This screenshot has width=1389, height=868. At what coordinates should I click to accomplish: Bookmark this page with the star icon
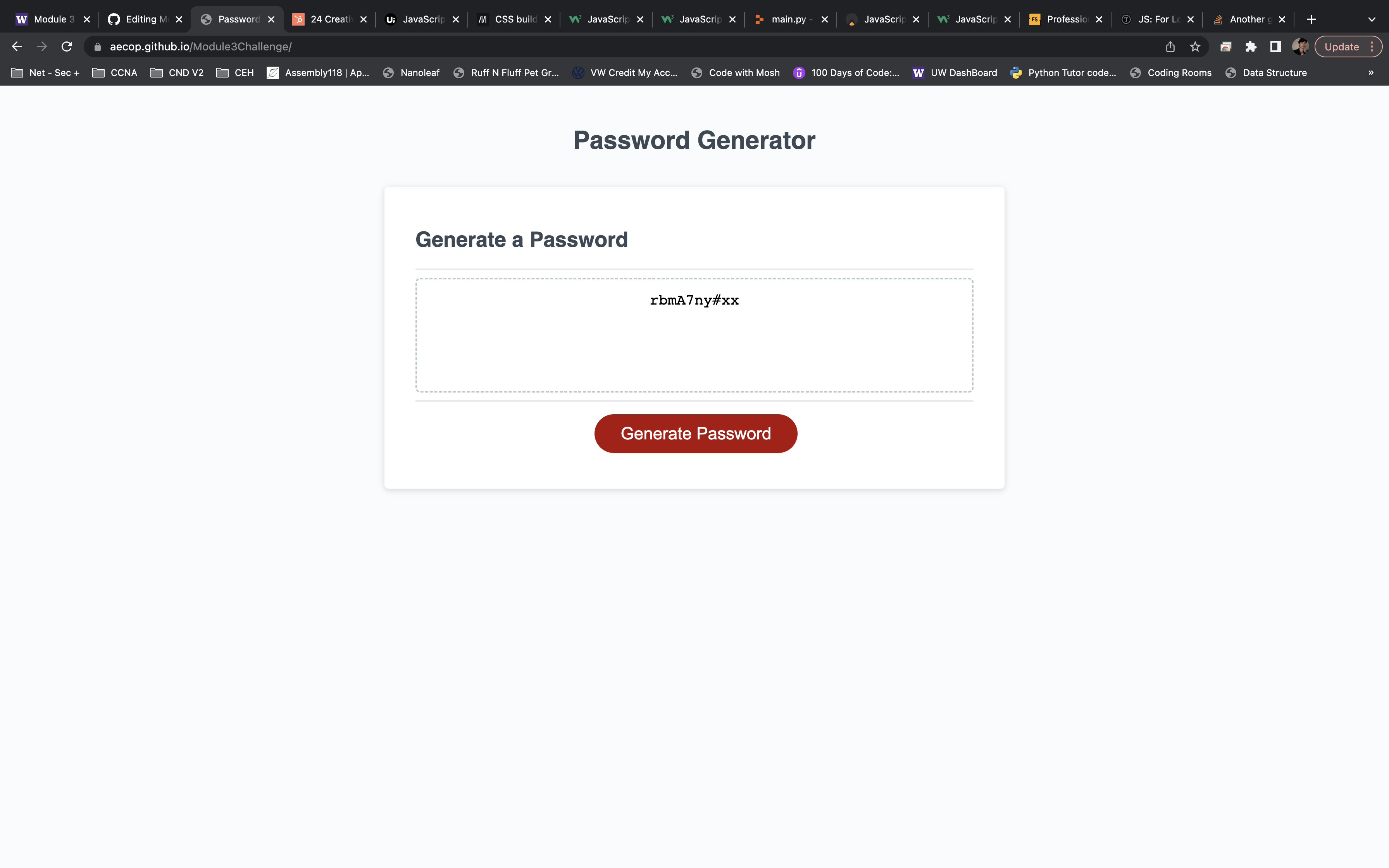pos(1196,46)
